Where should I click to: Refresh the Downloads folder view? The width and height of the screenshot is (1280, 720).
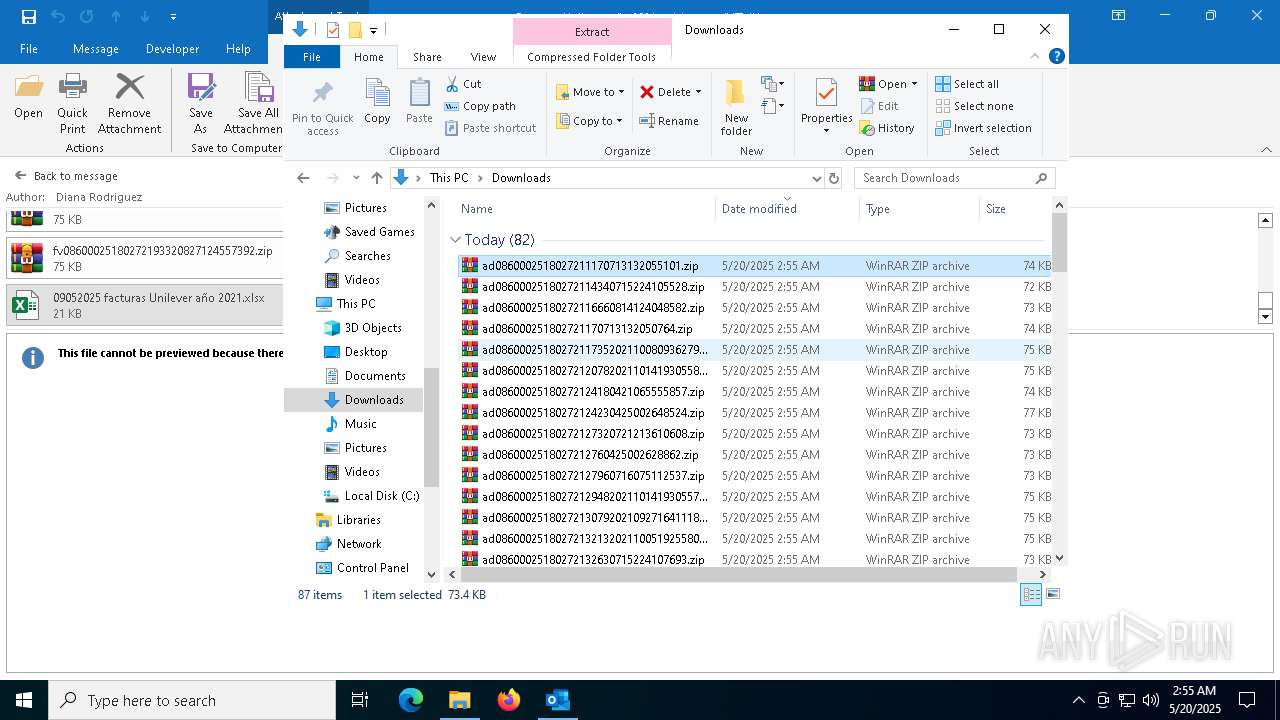834,178
